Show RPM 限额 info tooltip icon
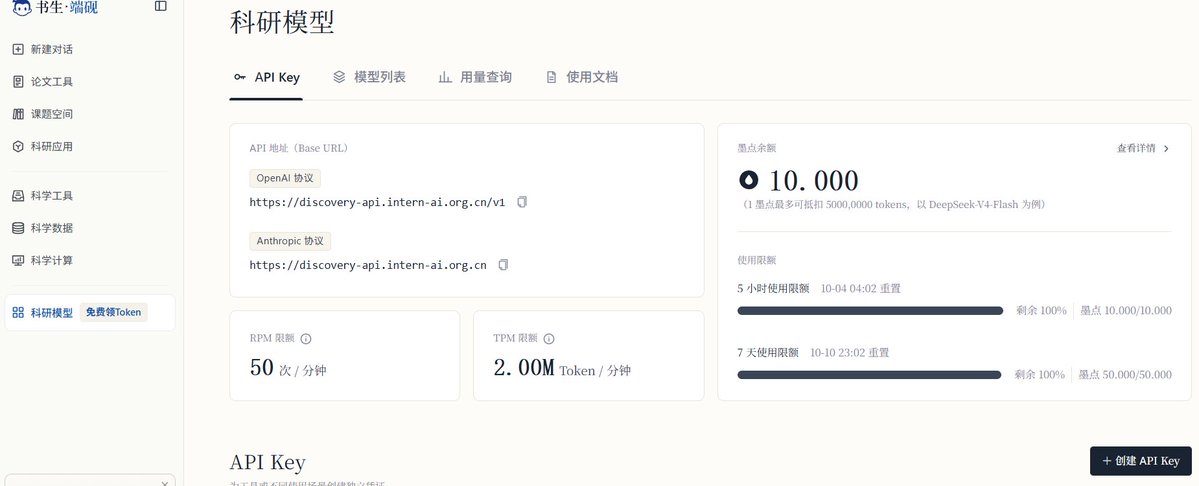The height and width of the screenshot is (486, 1199). pyautogui.click(x=306, y=339)
